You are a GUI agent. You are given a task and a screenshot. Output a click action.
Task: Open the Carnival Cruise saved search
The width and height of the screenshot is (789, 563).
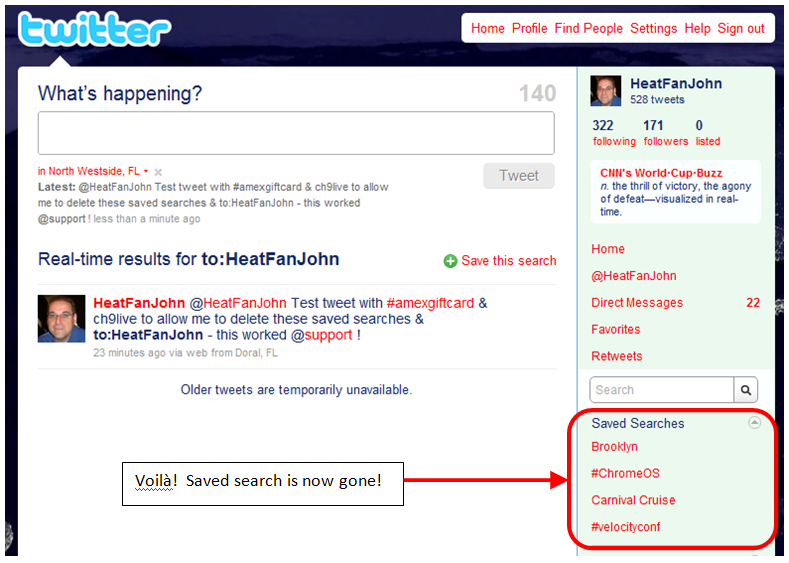633,500
